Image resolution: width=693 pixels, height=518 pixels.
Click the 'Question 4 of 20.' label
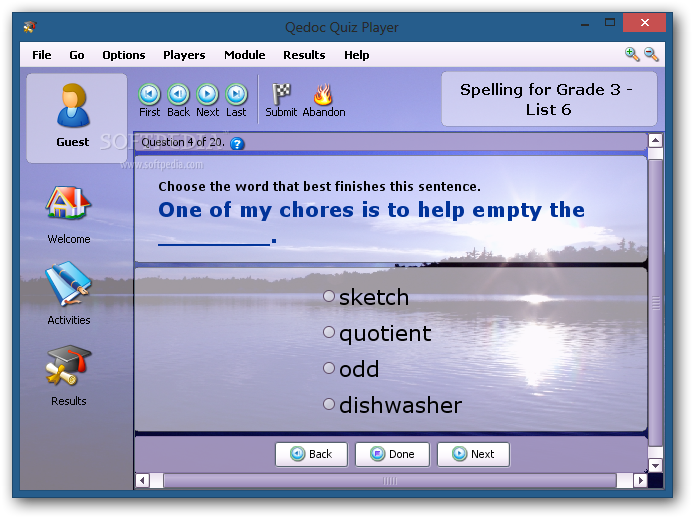point(183,142)
